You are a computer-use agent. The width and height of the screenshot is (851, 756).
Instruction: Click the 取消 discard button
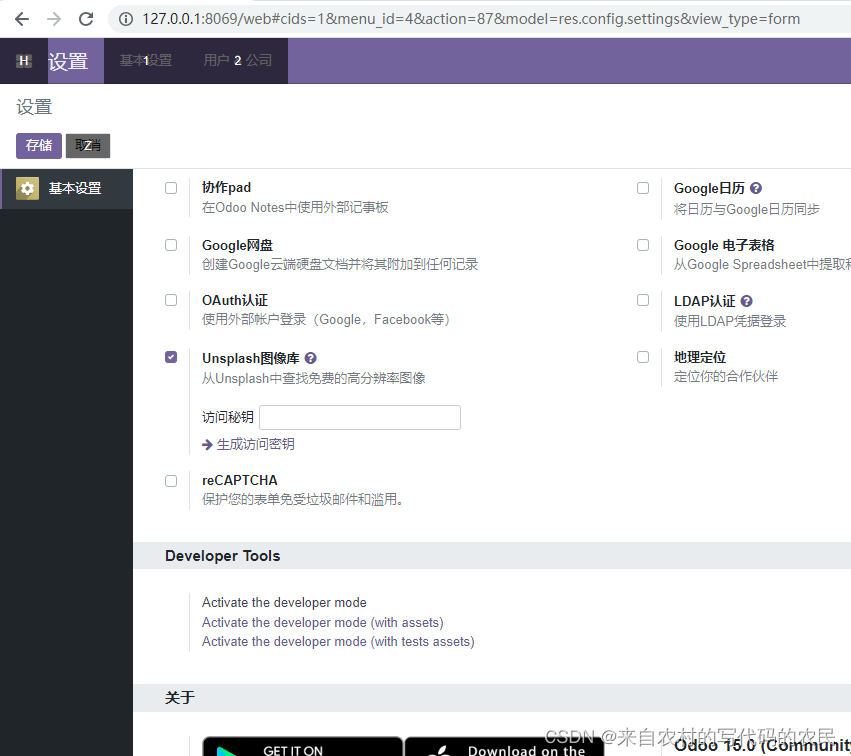click(x=87, y=145)
